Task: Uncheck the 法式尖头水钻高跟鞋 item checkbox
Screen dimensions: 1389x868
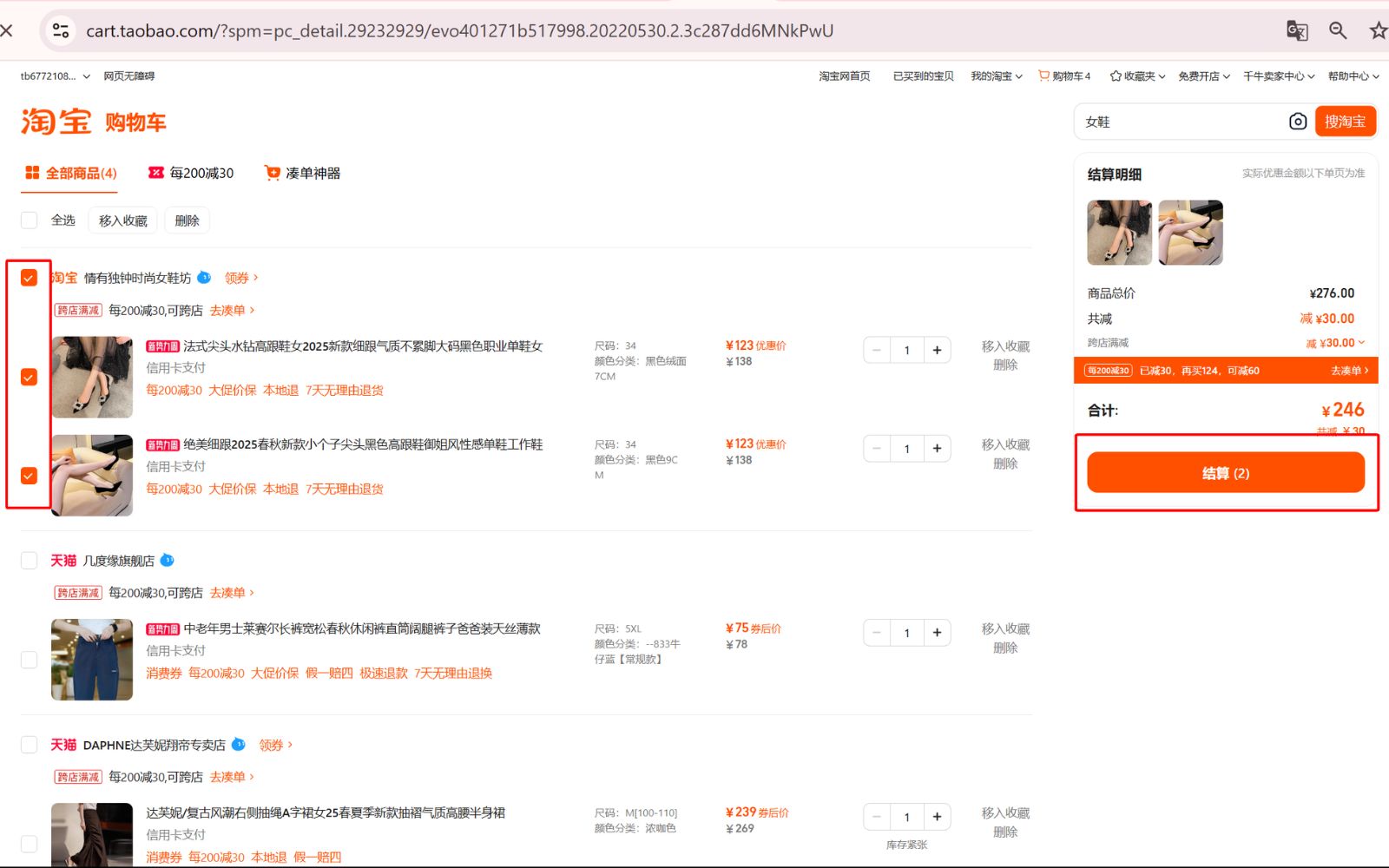Action: click(x=30, y=377)
